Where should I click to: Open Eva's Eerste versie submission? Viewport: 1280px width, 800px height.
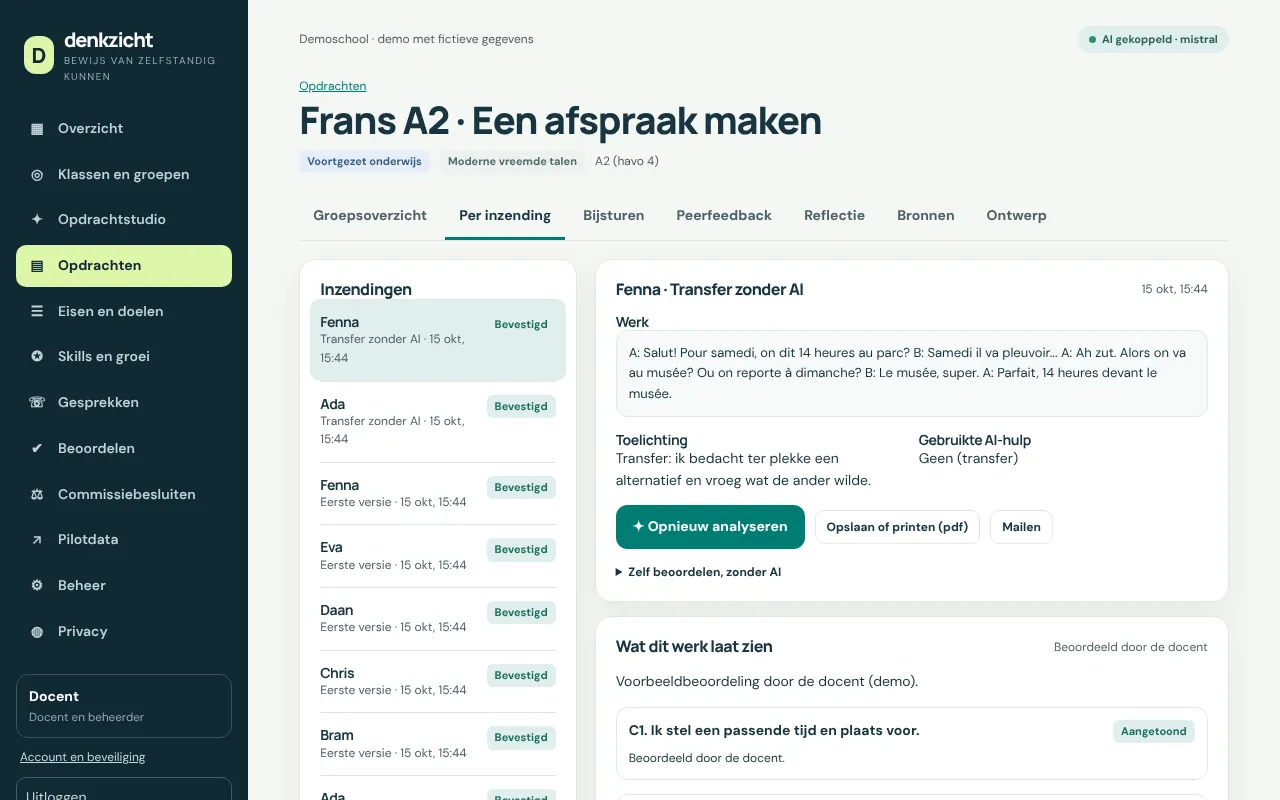pyautogui.click(x=438, y=556)
